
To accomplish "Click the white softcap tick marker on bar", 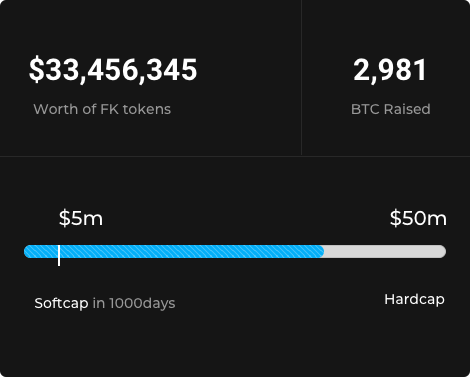I will [x=59, y=255].
